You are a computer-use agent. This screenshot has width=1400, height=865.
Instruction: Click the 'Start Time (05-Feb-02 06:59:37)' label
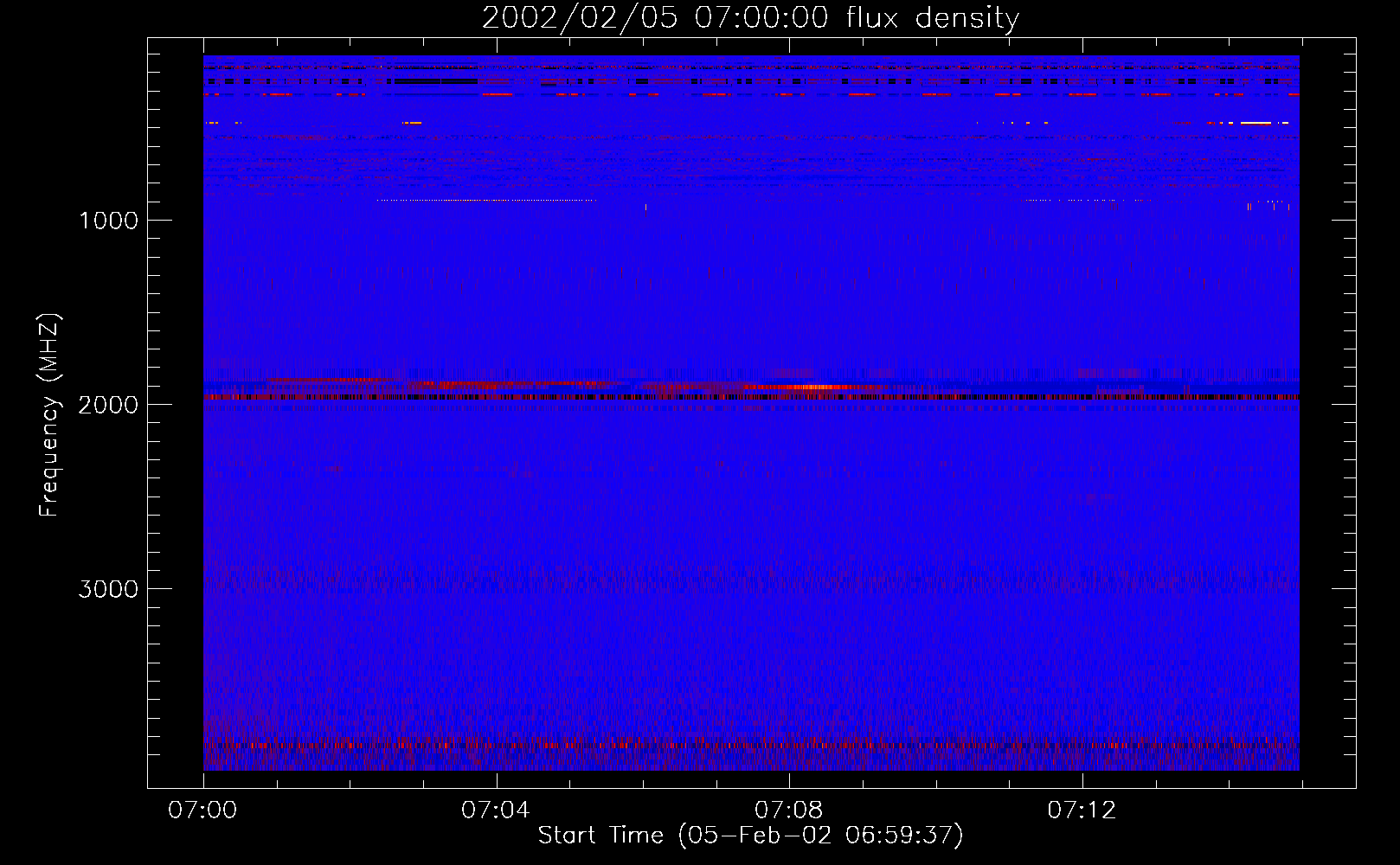point(750,836)
